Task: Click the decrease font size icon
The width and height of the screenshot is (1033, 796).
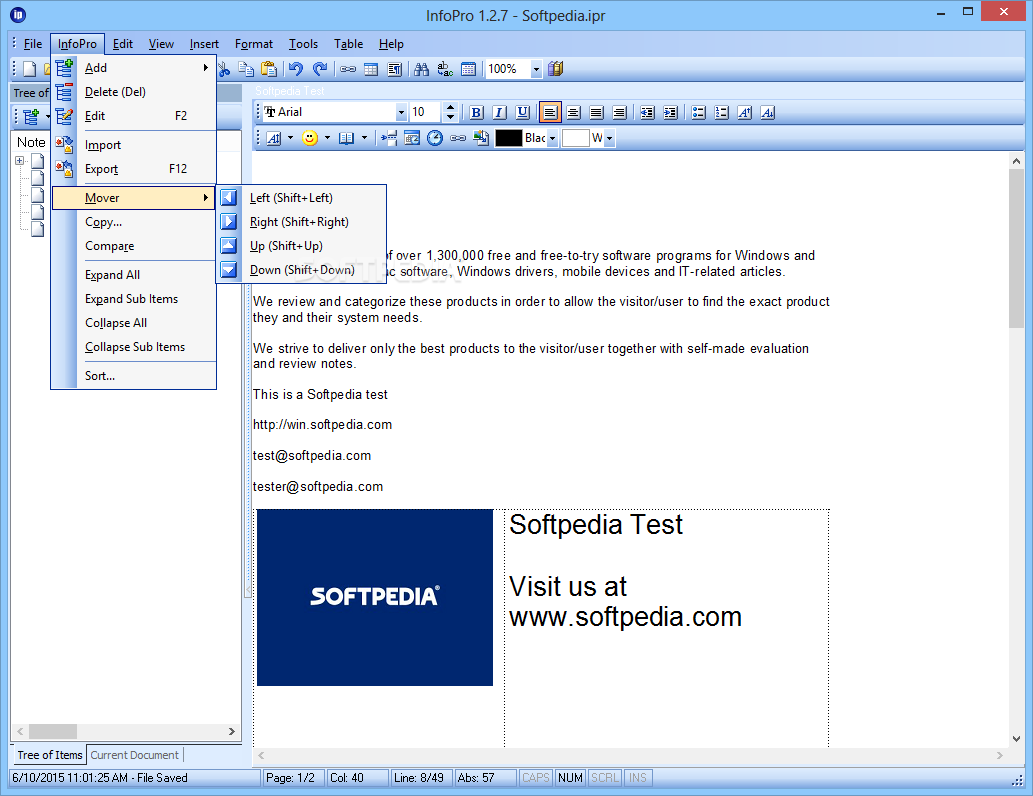Action: (x=768, y=113)
